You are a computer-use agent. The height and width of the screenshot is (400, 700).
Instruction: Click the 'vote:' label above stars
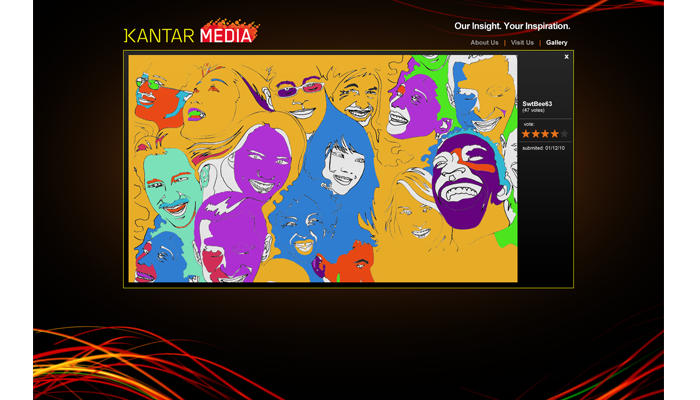[x=529, y=124]
